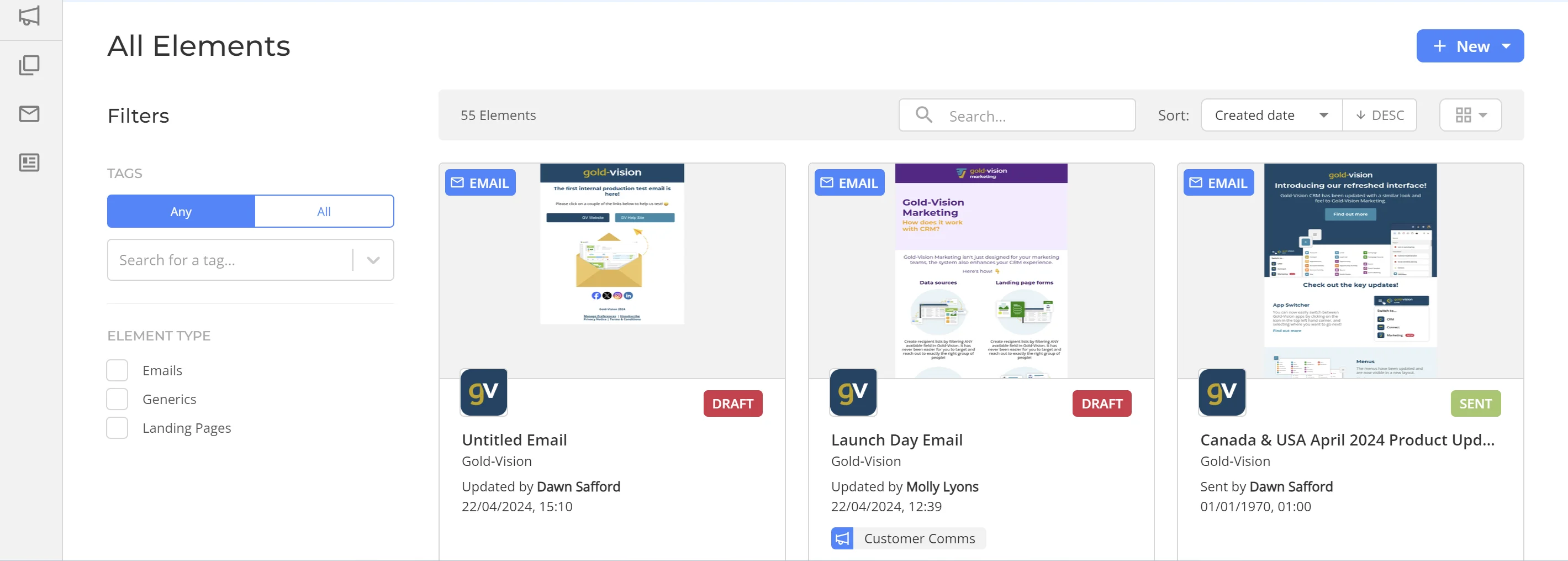Click the TAGS filter heading
The height and width of the screenshot is (561, 1568).
pos(125,174)
